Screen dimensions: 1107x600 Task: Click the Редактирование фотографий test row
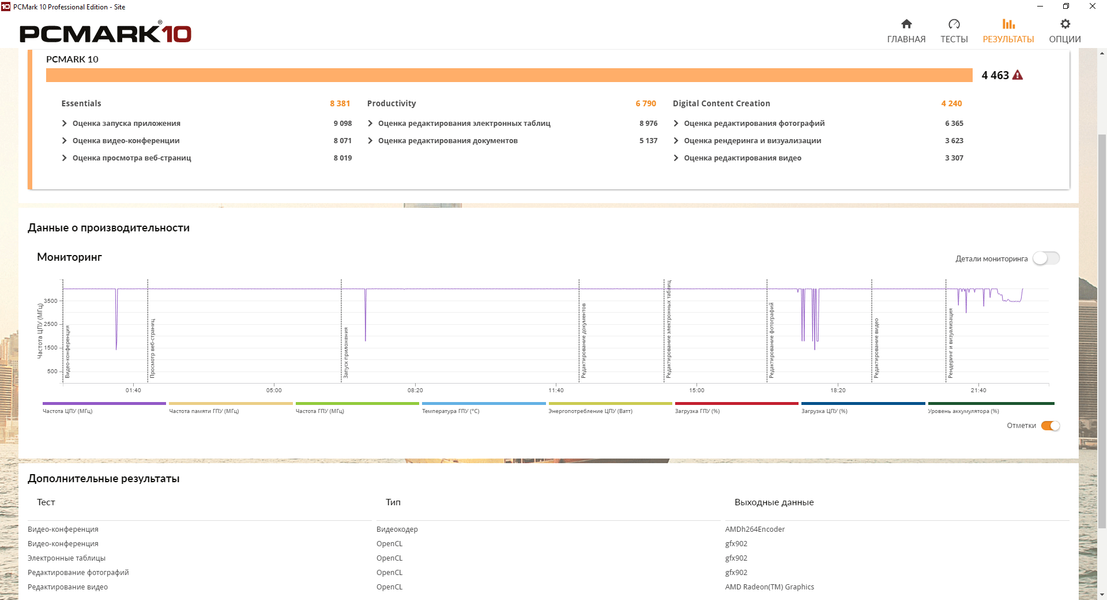point(78,572)
